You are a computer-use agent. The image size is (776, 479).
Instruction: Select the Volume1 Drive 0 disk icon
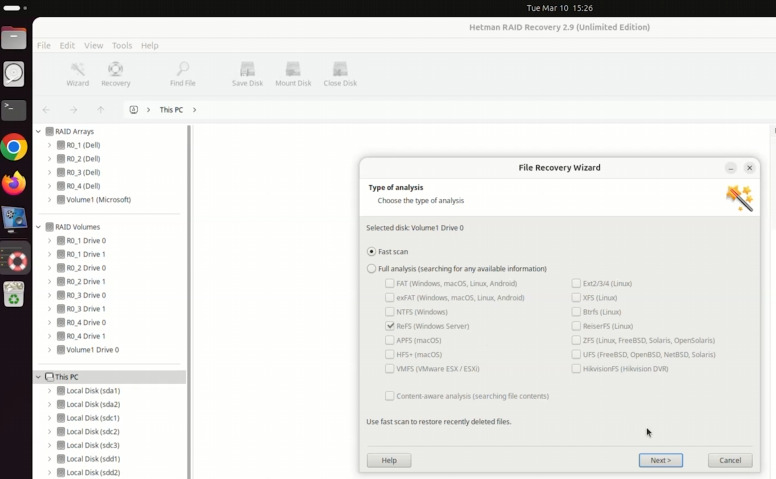61,350
